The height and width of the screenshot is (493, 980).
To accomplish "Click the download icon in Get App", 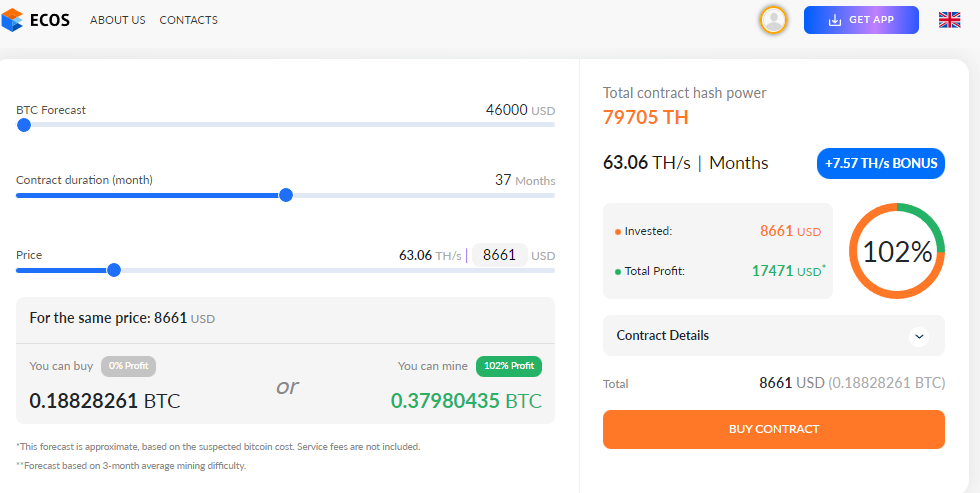I will [x=834, y=20].
